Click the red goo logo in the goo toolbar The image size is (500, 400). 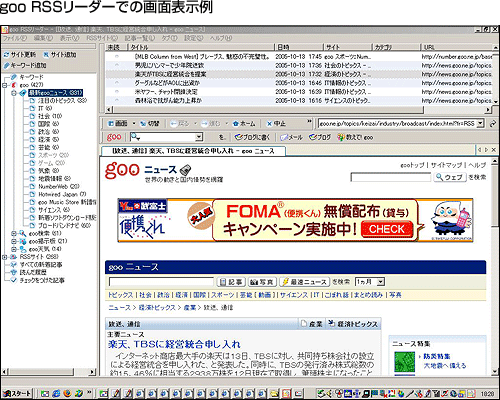click(x=114, y=137)
